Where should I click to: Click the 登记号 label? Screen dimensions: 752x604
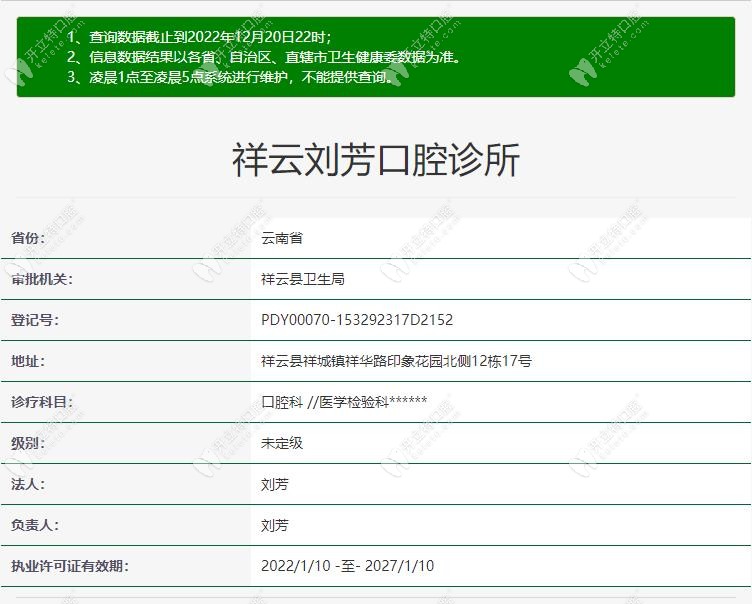click(35, 320)
